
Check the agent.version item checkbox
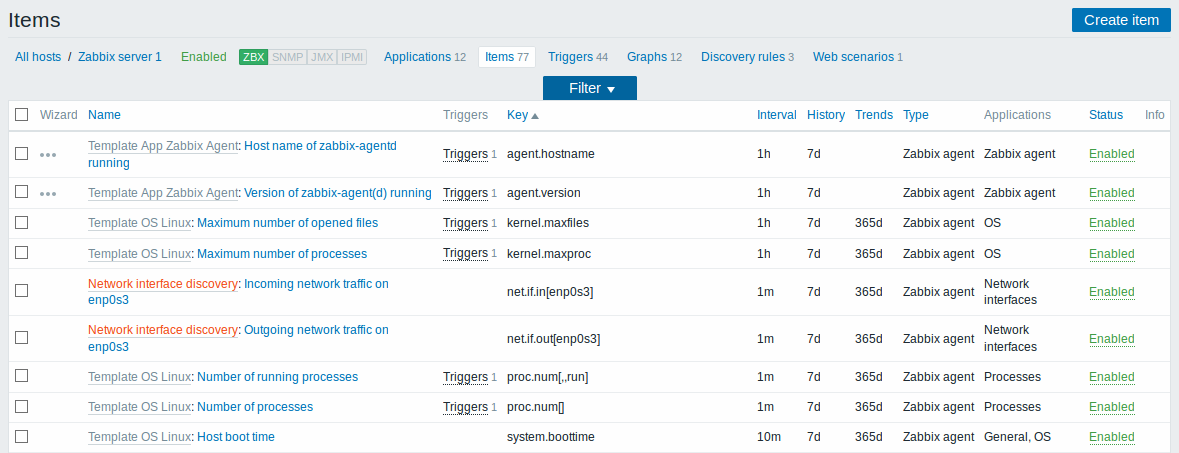pyautogui.click(x=22, y=192)
